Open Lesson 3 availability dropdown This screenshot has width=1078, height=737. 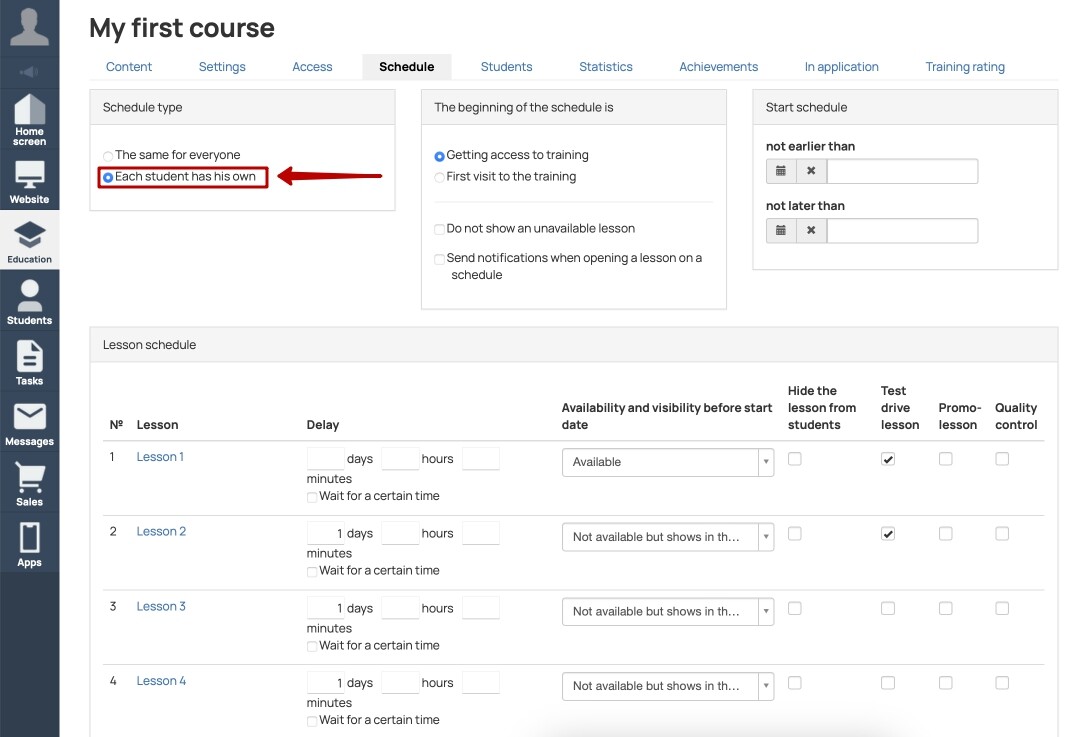click(x=668, y=611)
